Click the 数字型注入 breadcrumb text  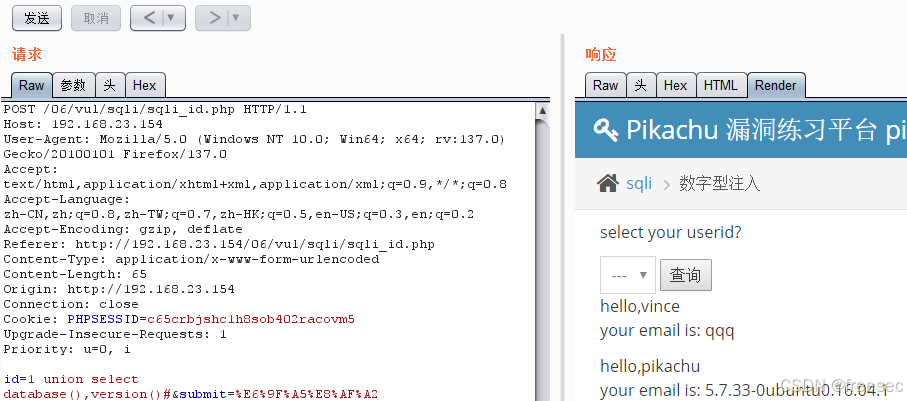coord(720,184)
